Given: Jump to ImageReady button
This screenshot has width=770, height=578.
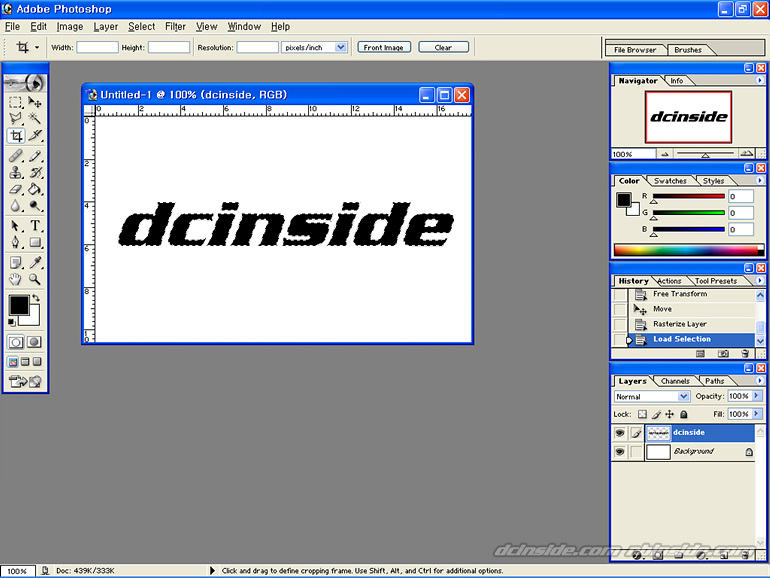Looking at the screenshot, I should [x=25, y=382].
